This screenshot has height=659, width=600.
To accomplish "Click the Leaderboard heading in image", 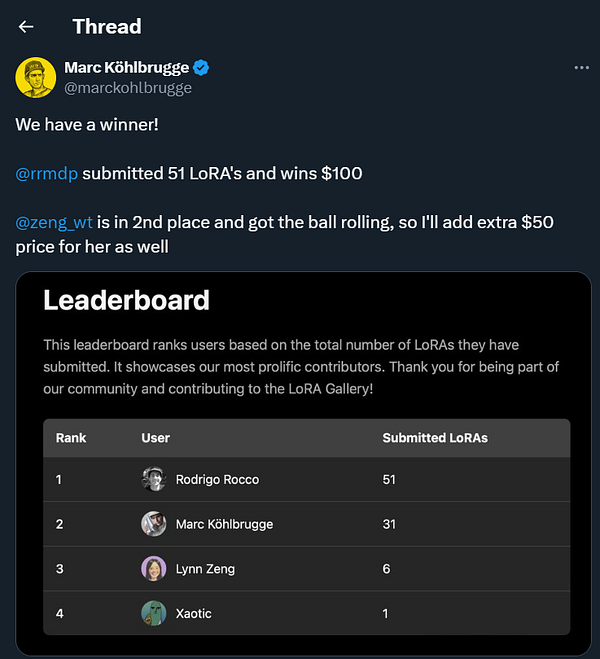I will click(126, 300).
